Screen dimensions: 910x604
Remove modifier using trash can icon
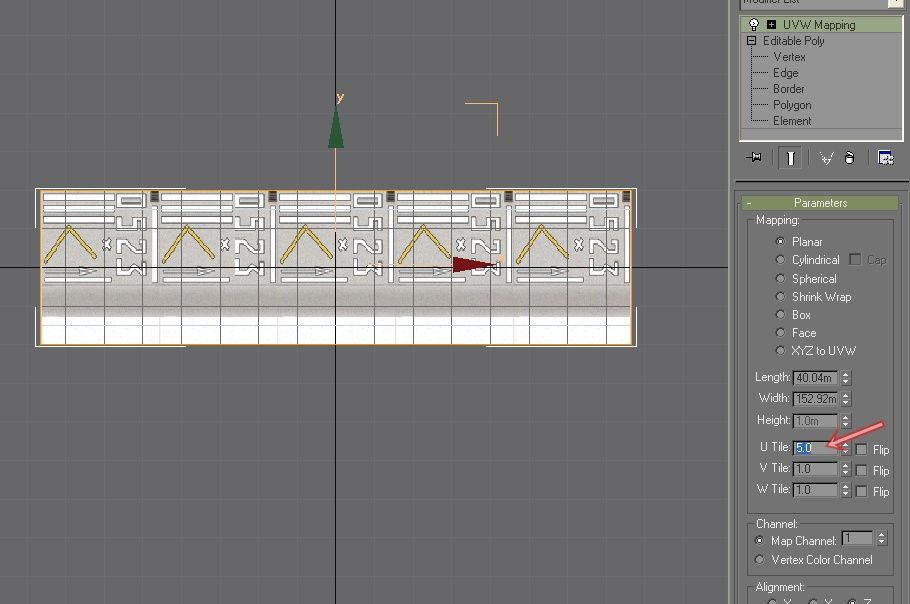[851, 157]
